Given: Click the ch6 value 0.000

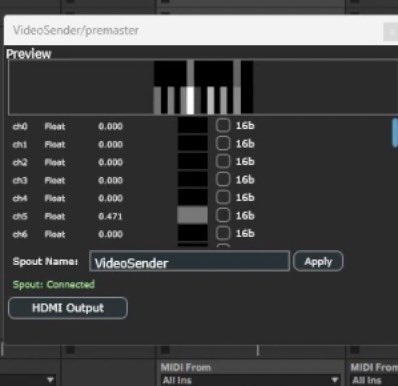Looking at the screenshot, I should [x=110, y=234].
